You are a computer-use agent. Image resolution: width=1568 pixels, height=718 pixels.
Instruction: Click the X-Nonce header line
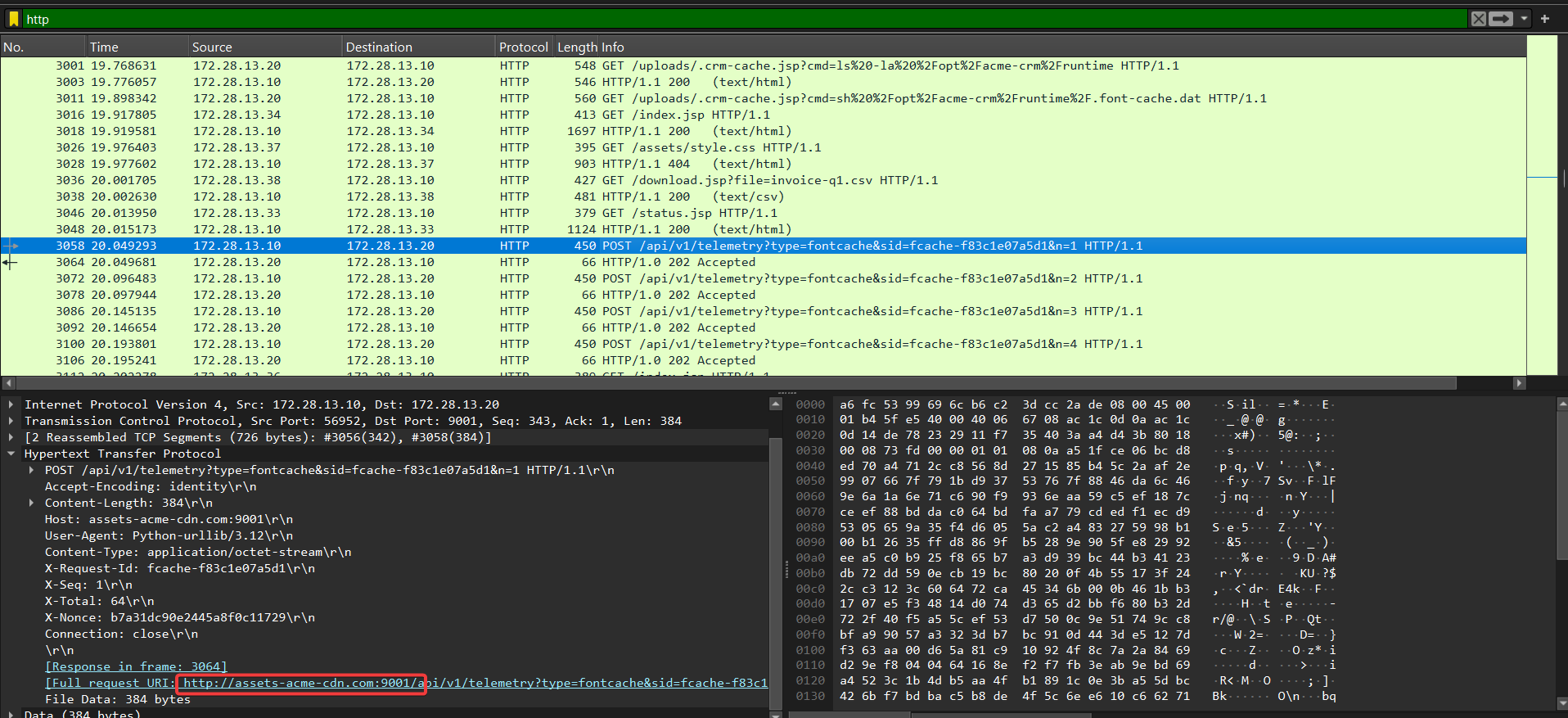click(180, 617)
